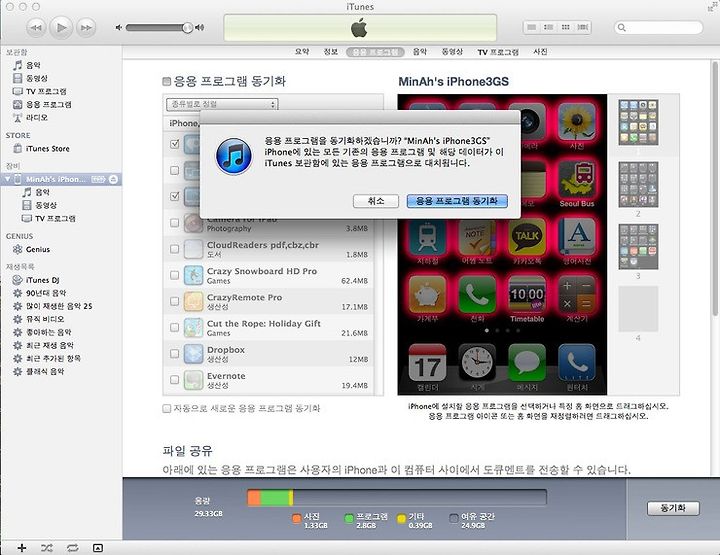The height and width of the screenshot is (555, 720).
Task: Click the play button
Action: pyautogui.click(x=61, y=28)
